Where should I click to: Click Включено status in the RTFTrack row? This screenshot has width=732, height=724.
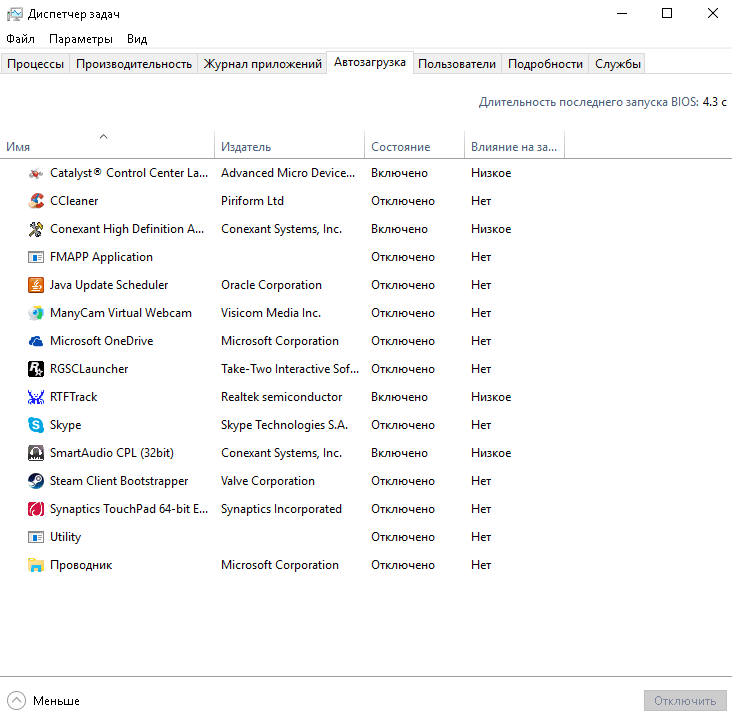[400, 397]
